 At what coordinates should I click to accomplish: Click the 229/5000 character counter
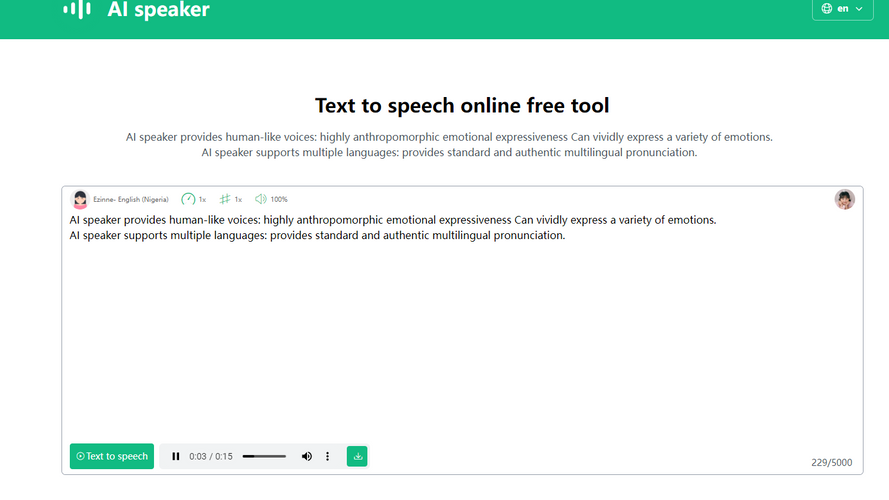pos(832,463)
